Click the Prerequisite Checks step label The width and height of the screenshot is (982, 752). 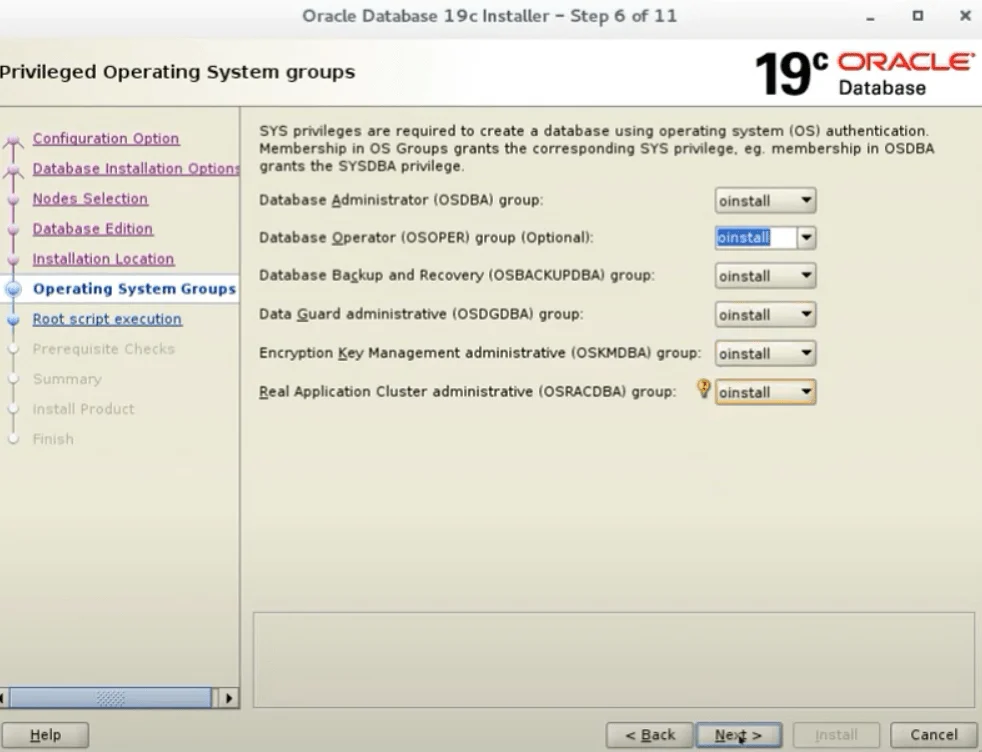click(x=103, y=349)
